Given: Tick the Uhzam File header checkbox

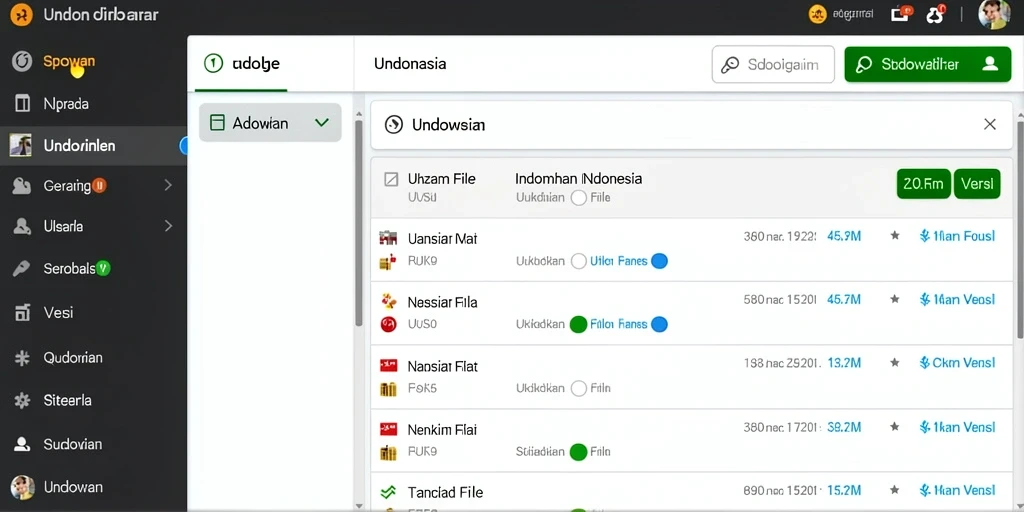Looking at the screenshot, I should 391,179.
